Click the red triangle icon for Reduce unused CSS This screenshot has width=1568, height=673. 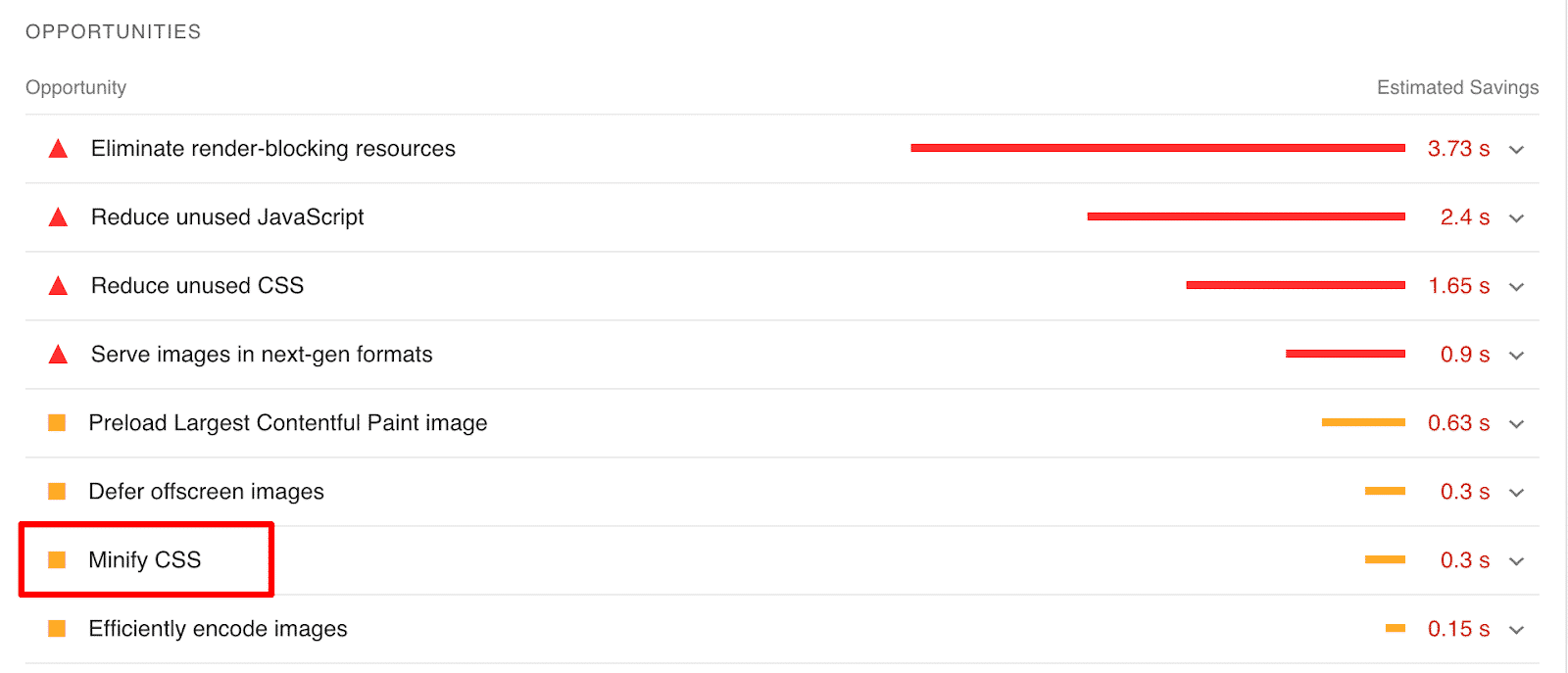coord(58,285)
